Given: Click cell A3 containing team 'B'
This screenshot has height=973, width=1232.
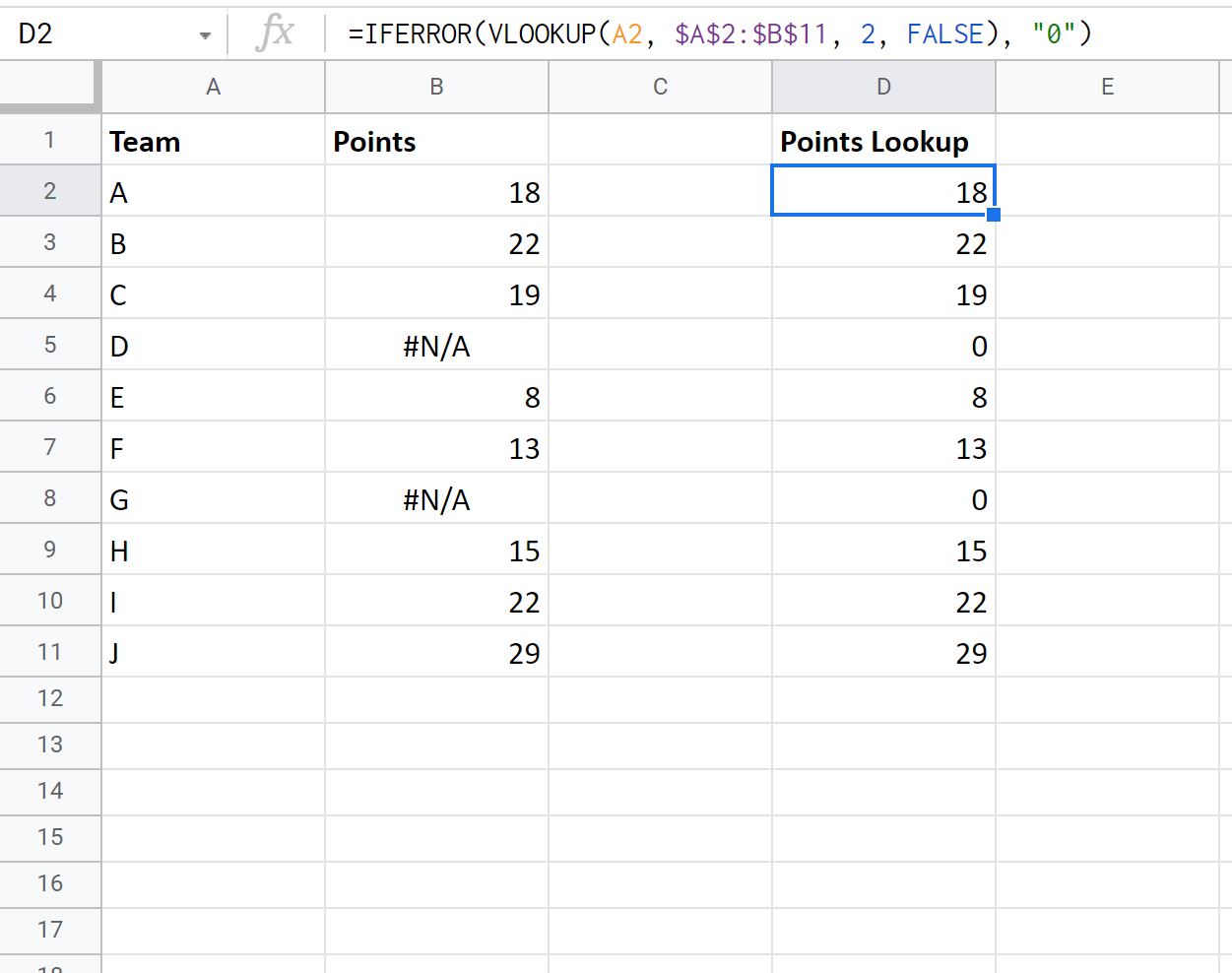Looking at the screenshot, I should pos(214,242).
